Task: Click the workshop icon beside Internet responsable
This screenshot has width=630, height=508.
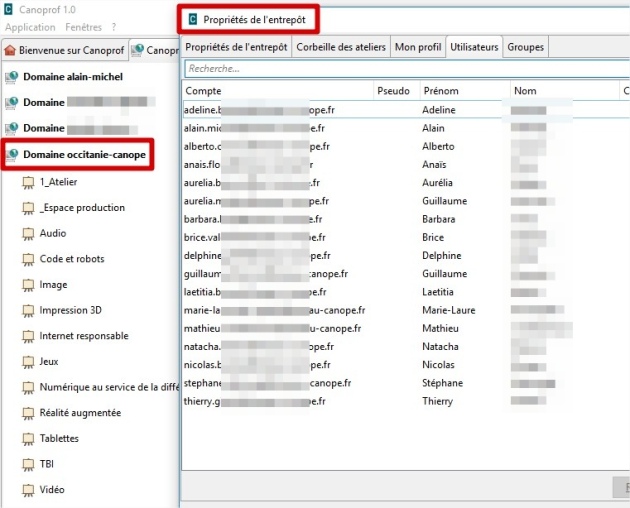Action: (x=28, y=336)
